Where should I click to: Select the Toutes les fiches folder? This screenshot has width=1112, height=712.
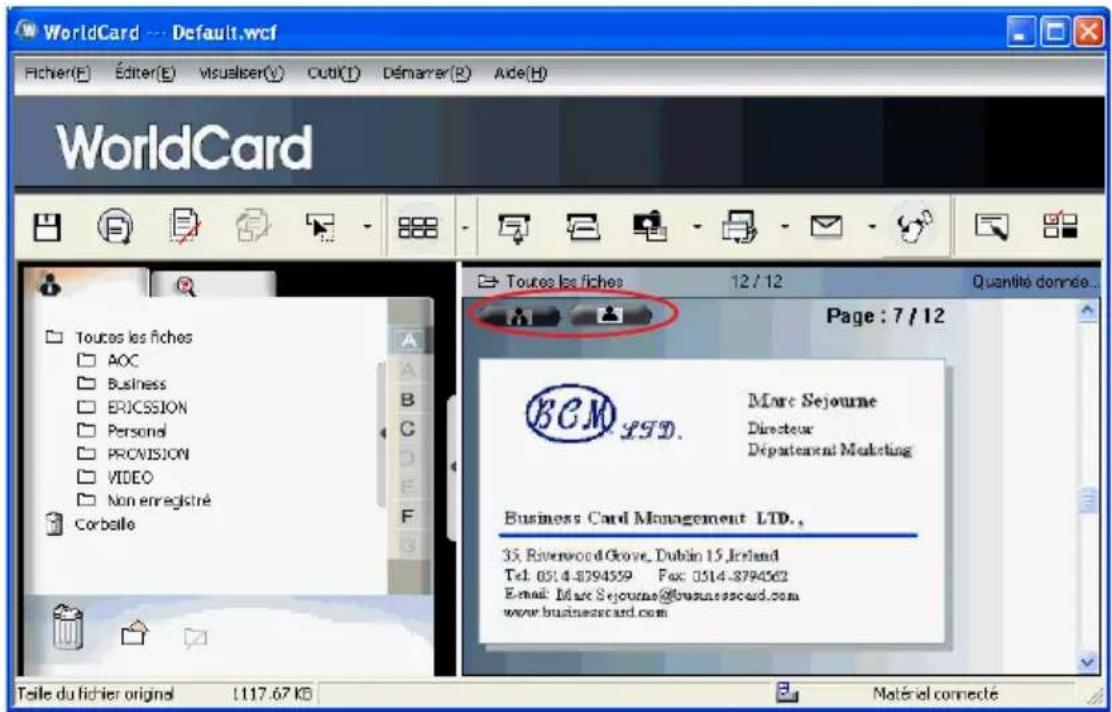(x=118, y=337)
